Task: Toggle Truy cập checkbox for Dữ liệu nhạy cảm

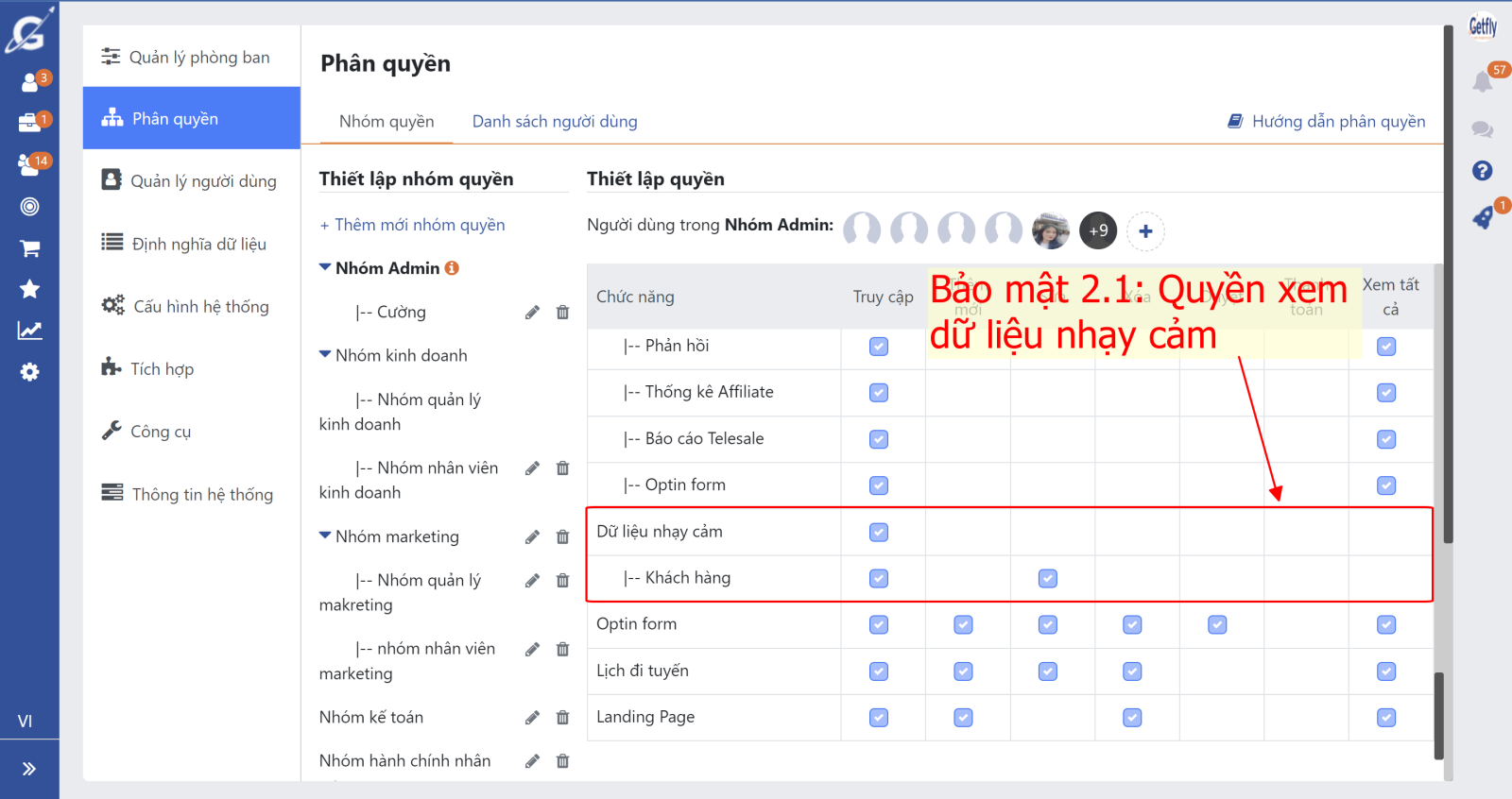Action: [x=879, y=532]
